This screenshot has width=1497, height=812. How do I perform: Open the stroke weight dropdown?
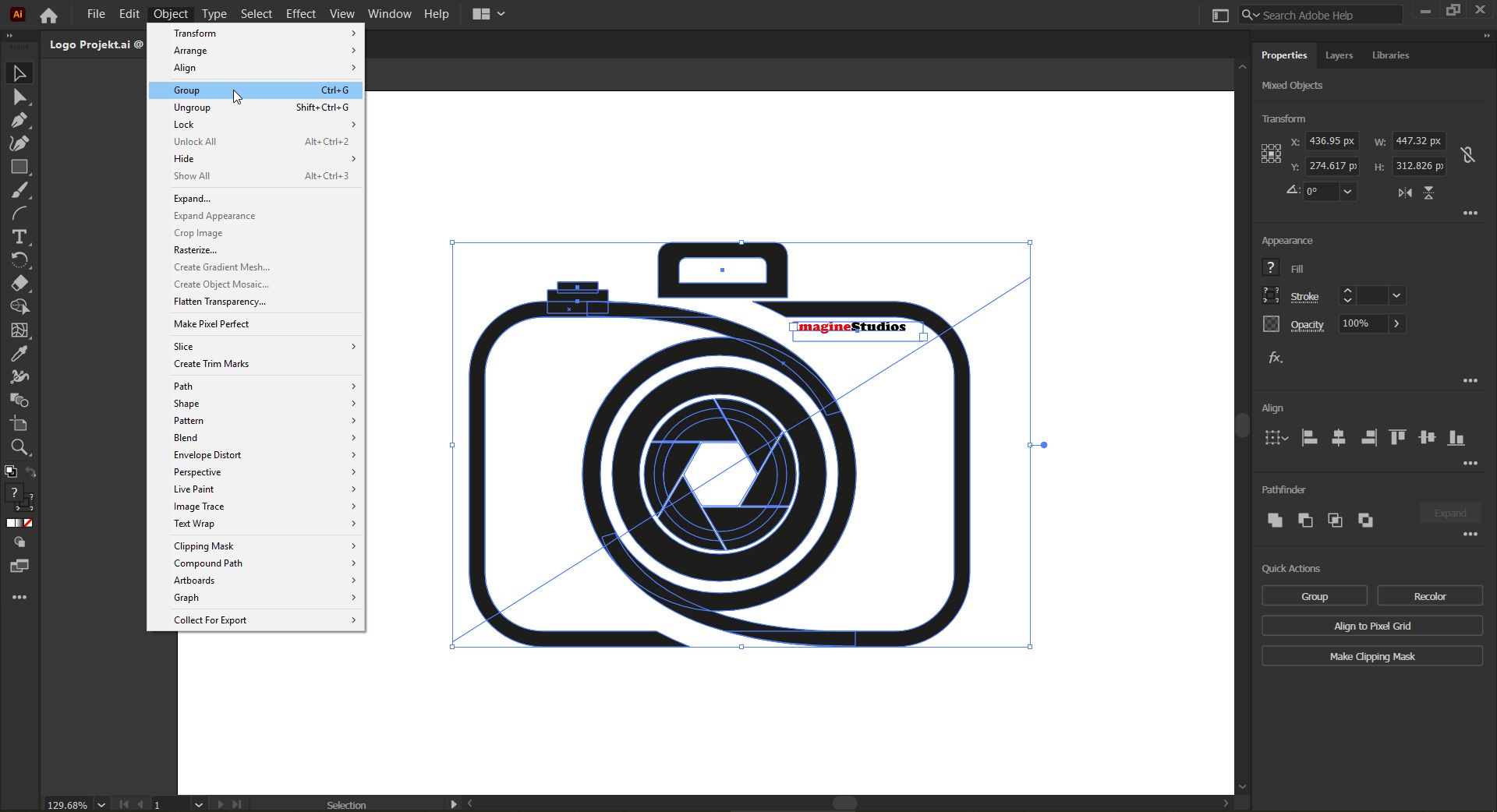pos(1396,295)
